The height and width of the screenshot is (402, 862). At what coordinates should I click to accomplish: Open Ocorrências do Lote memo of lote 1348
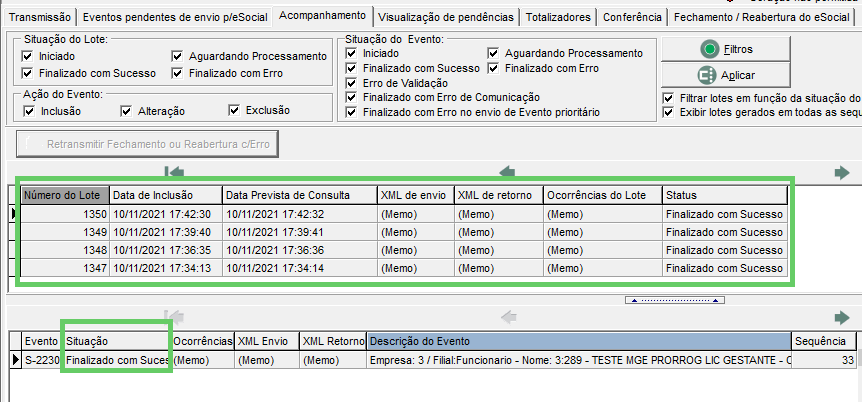pyautogui.click(x=603, y=251)
